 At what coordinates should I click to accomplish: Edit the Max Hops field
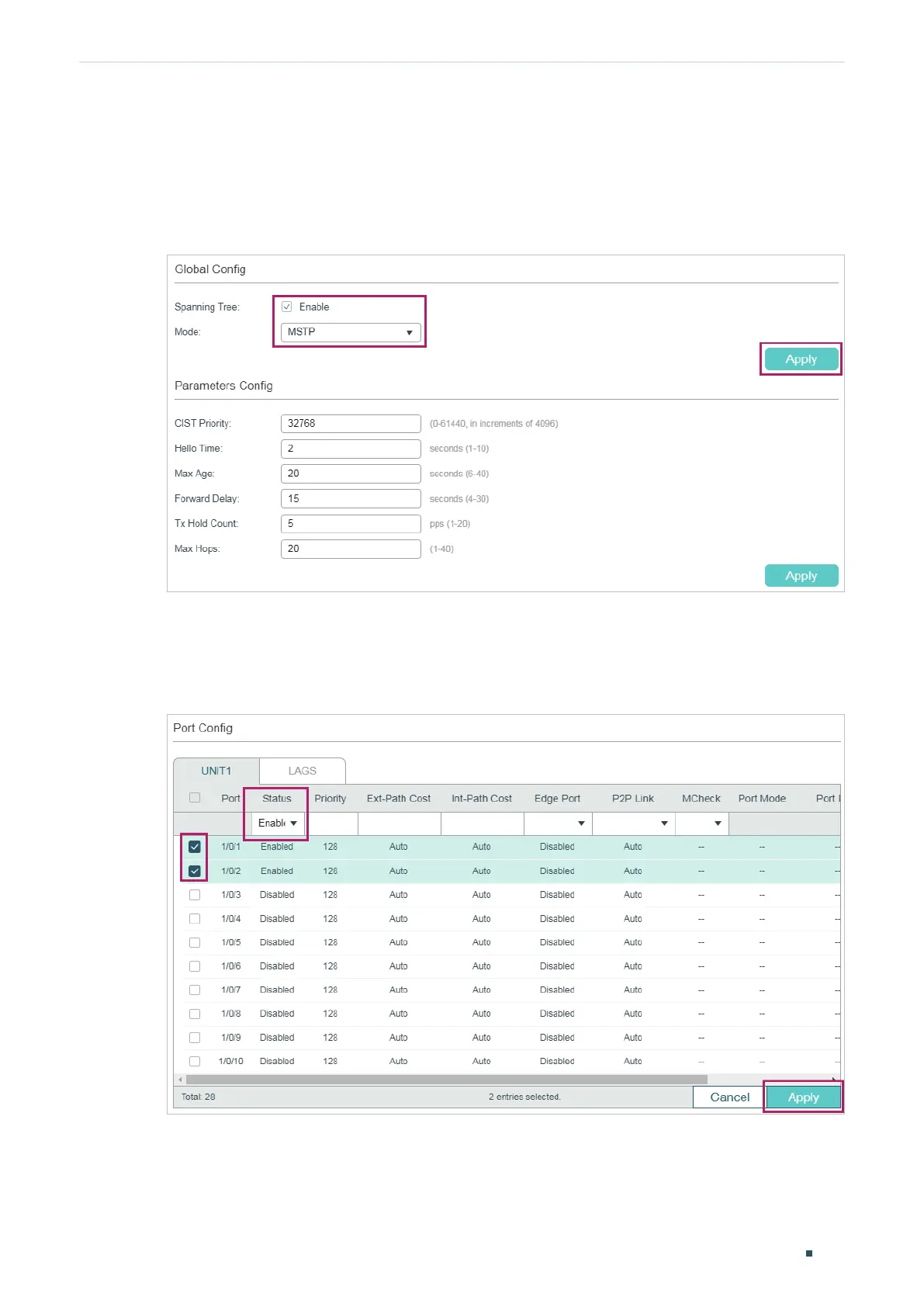point(351,549)
